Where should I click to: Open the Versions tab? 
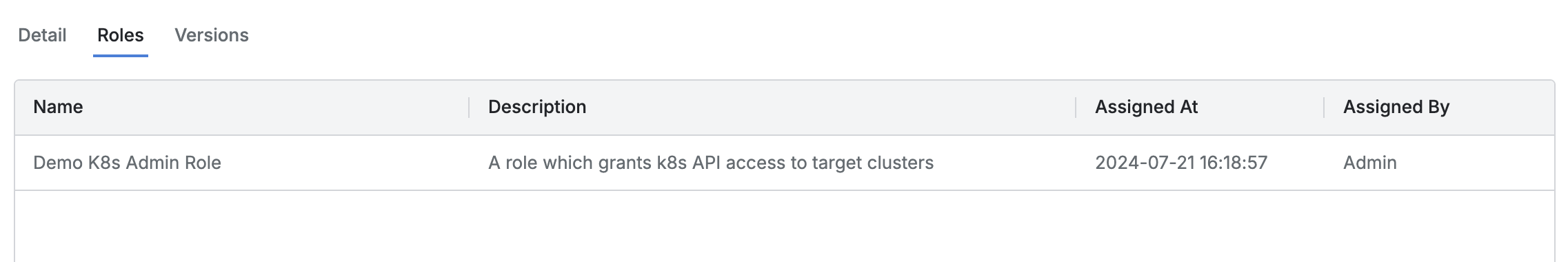[x=212, y=35]
